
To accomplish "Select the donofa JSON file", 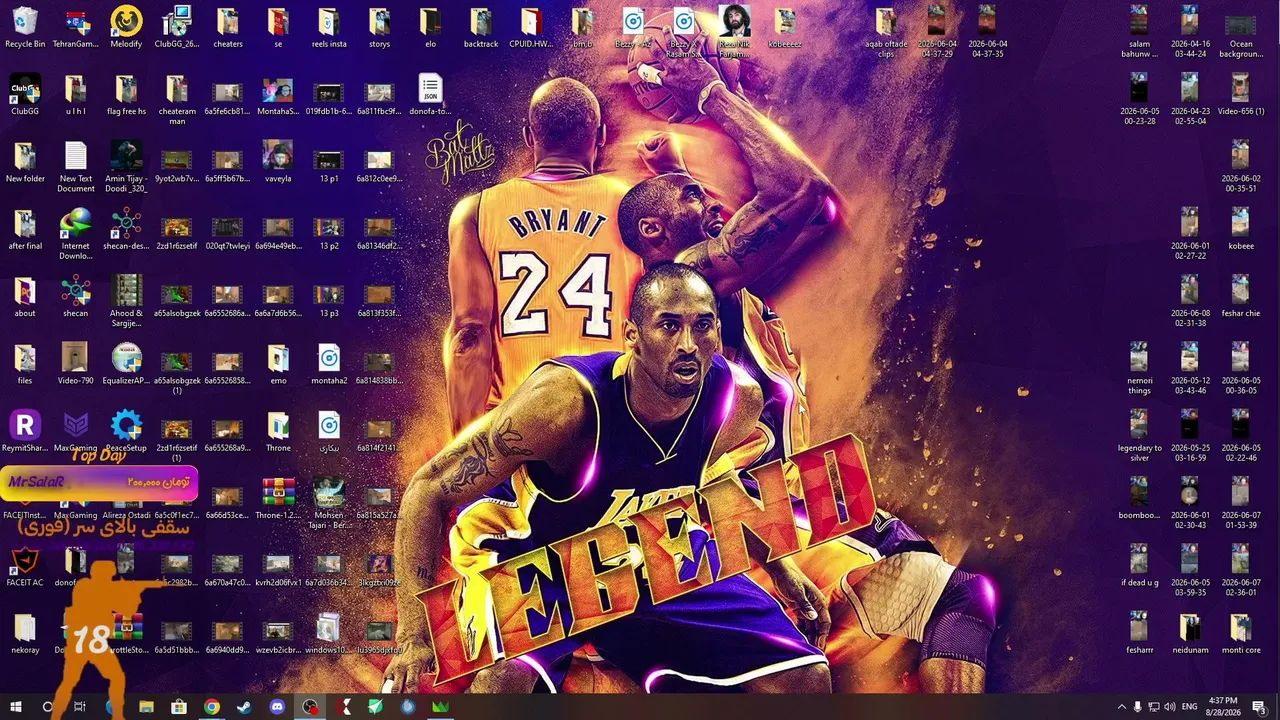I will pyautogui.click(x=430, y=94).
